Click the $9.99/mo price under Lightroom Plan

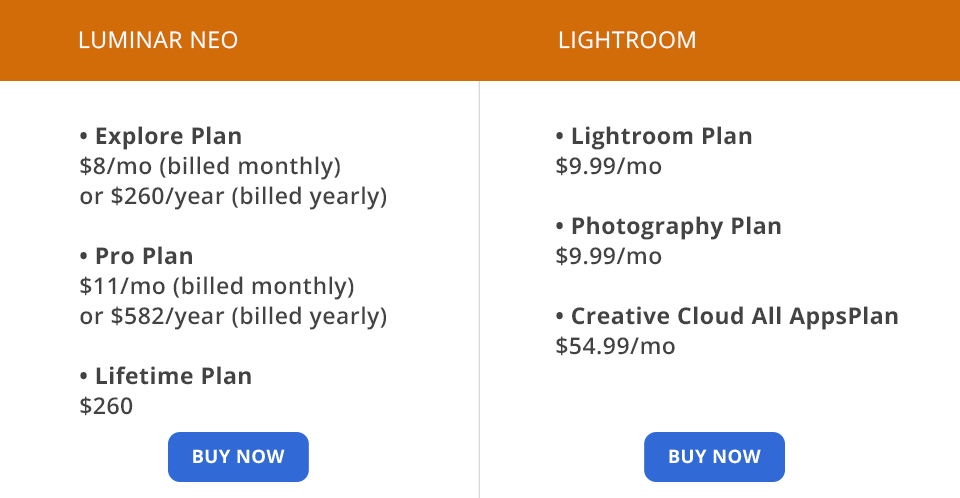pos(609,166)
